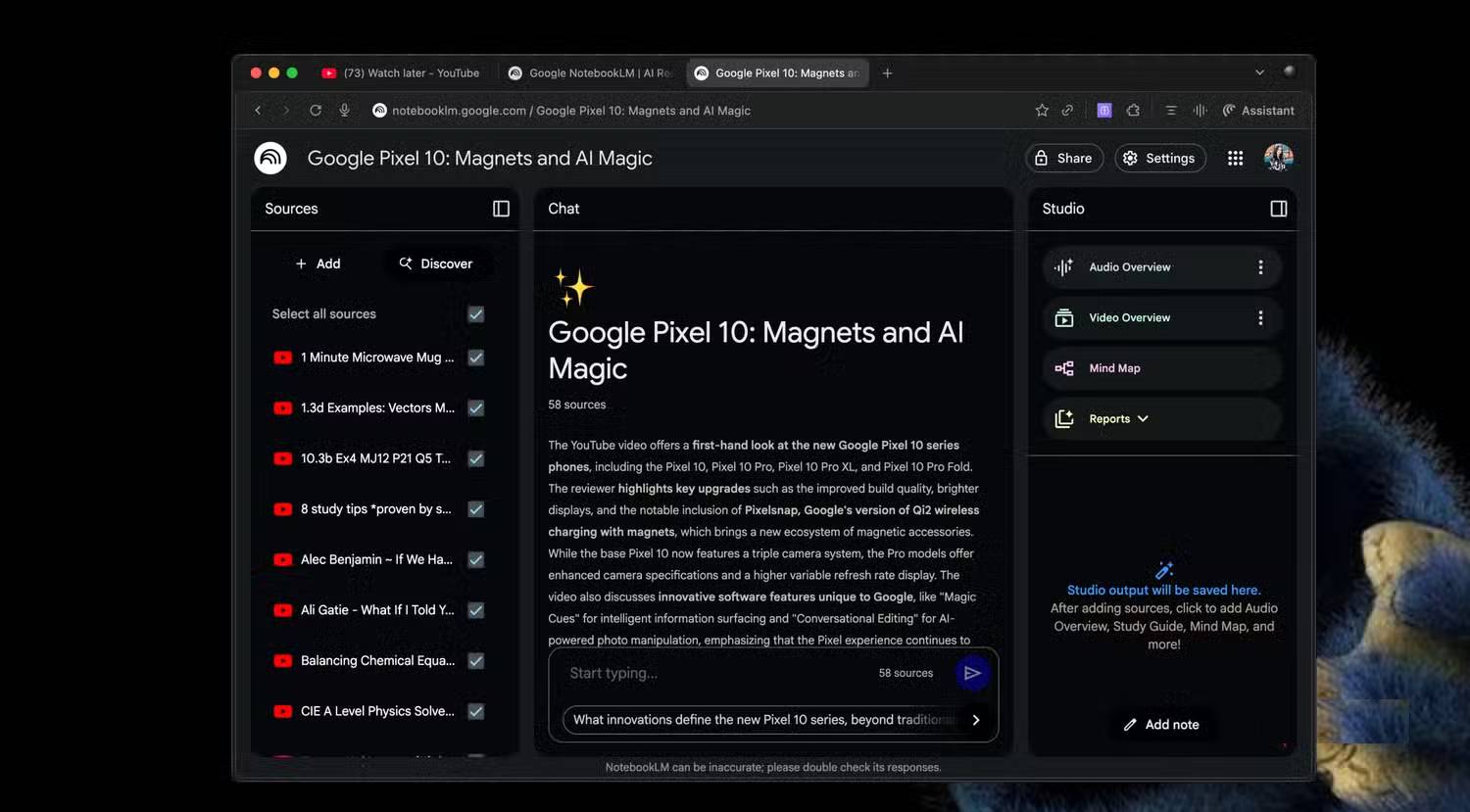The image size is (1470, 812).
Task: Uncheck 10.3b Ex4 MJ12 P21 Q5 source
Action: 476,458
